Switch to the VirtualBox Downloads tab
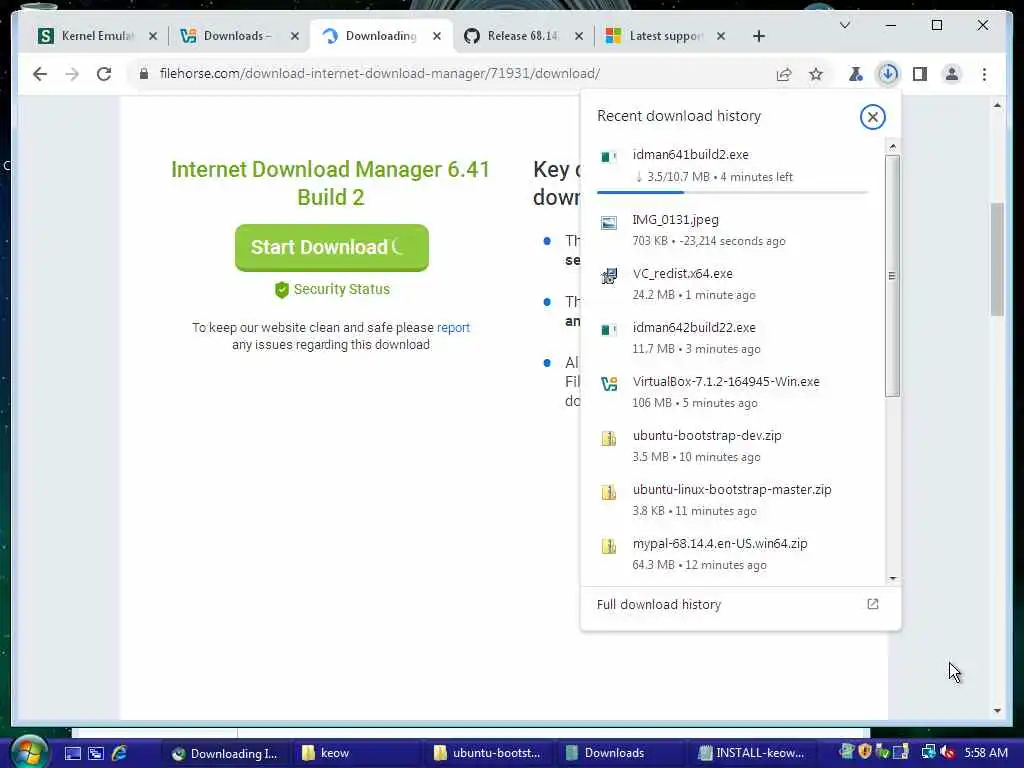 238,36
